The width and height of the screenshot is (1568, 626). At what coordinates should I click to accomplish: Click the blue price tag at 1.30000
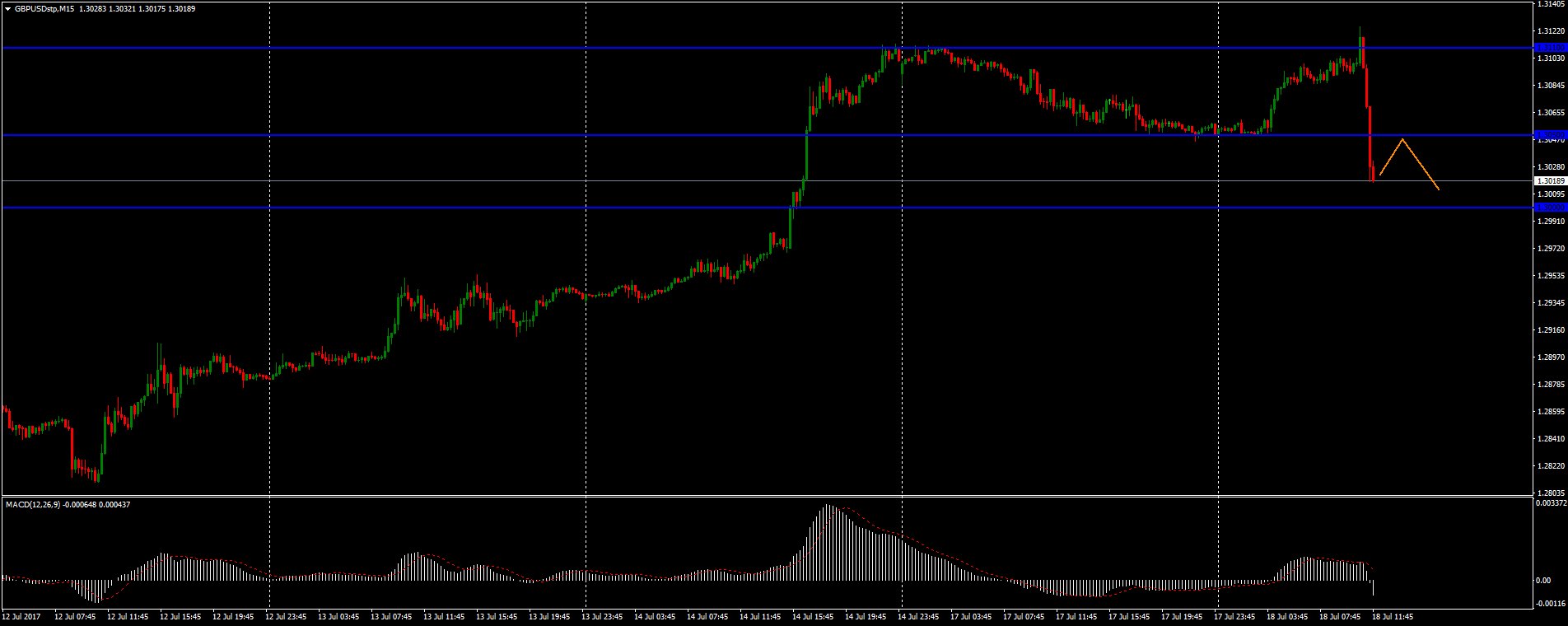point(1551,208)
